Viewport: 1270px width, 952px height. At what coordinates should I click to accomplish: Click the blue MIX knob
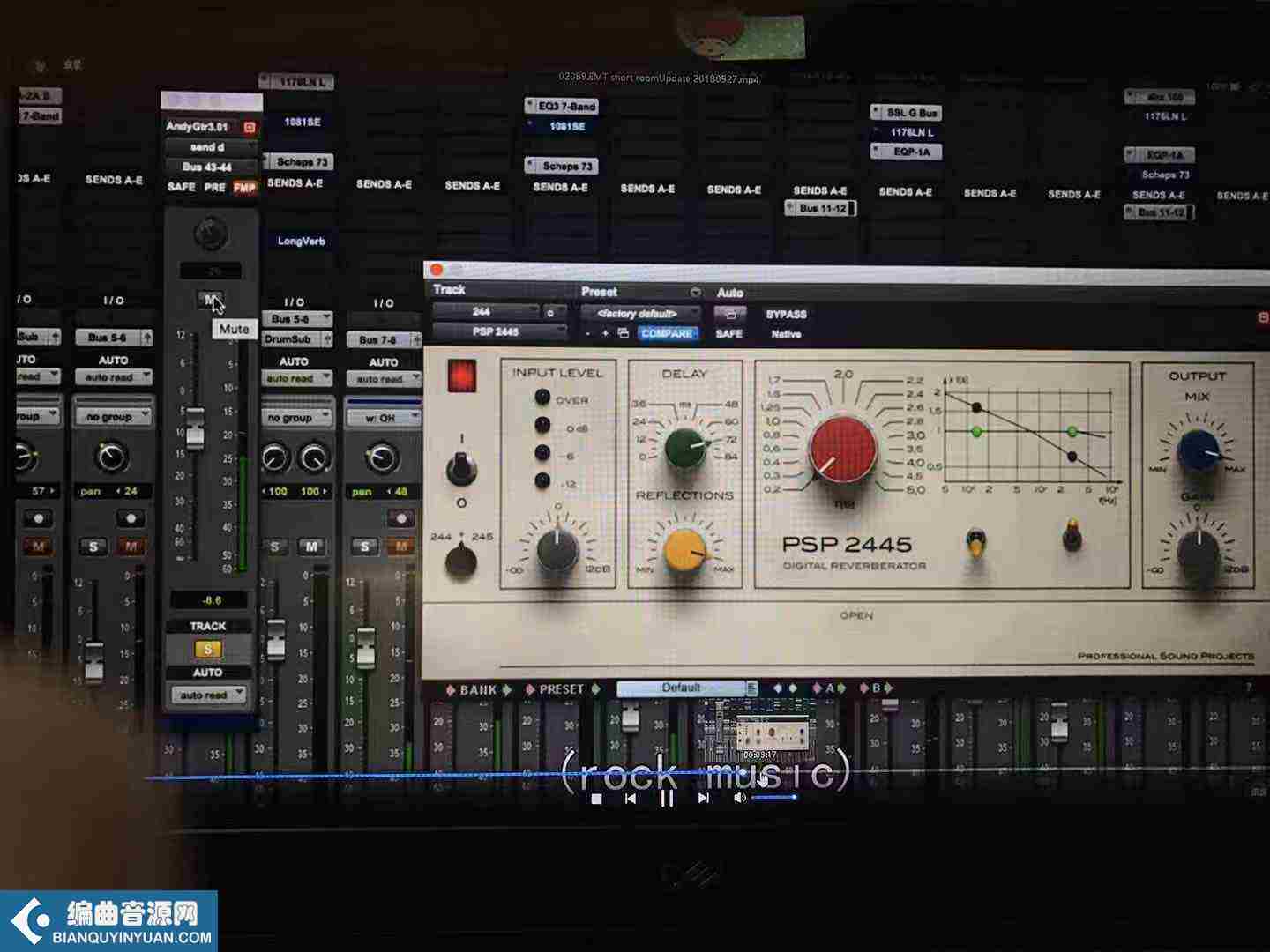pos(1198,450)
